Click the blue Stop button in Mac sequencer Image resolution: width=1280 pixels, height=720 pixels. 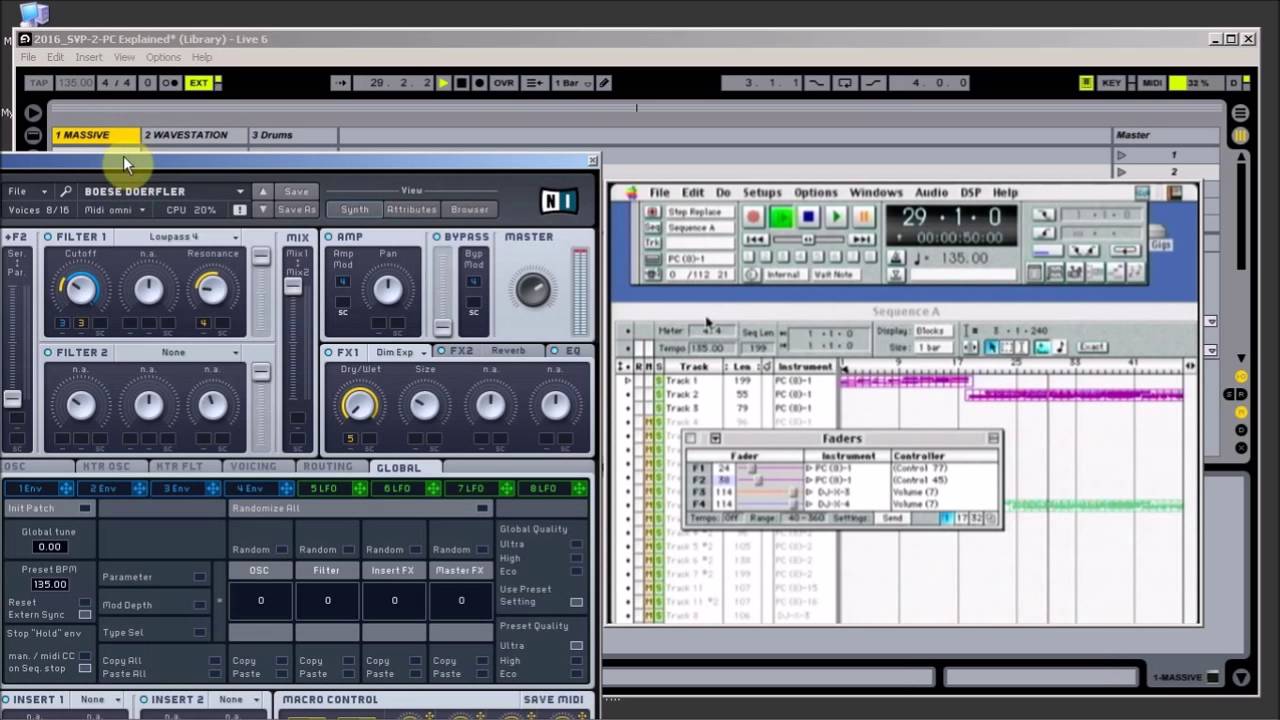808,216
